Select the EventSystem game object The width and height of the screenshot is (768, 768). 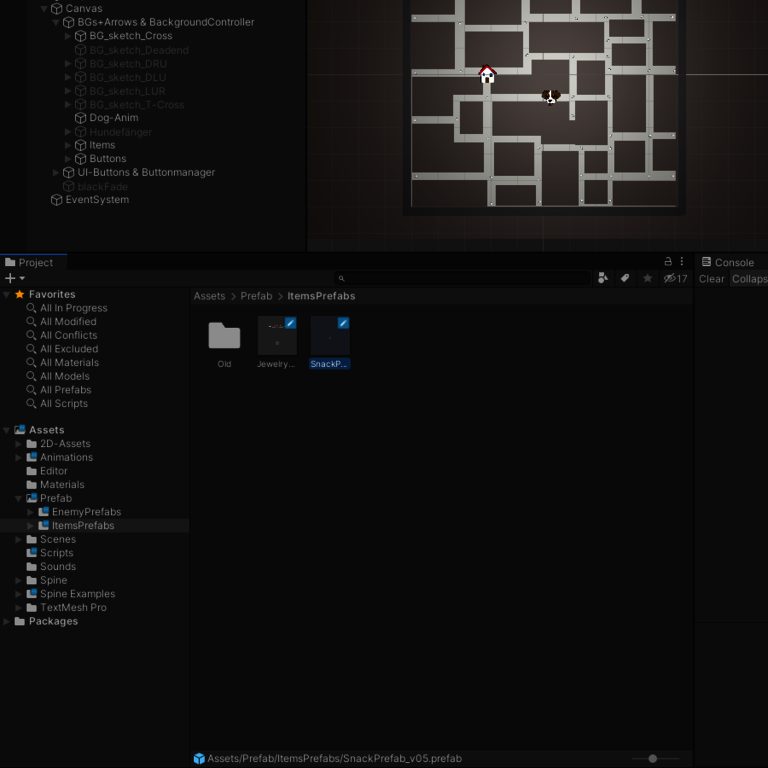coord(96,200)
